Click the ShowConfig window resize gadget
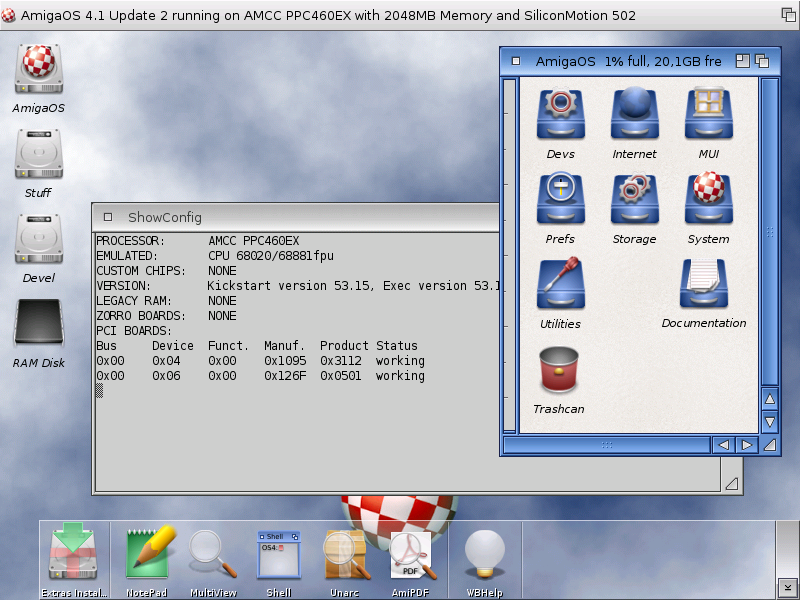The height and width of the screenshot is (600, 800). click(x=732, y=483)
